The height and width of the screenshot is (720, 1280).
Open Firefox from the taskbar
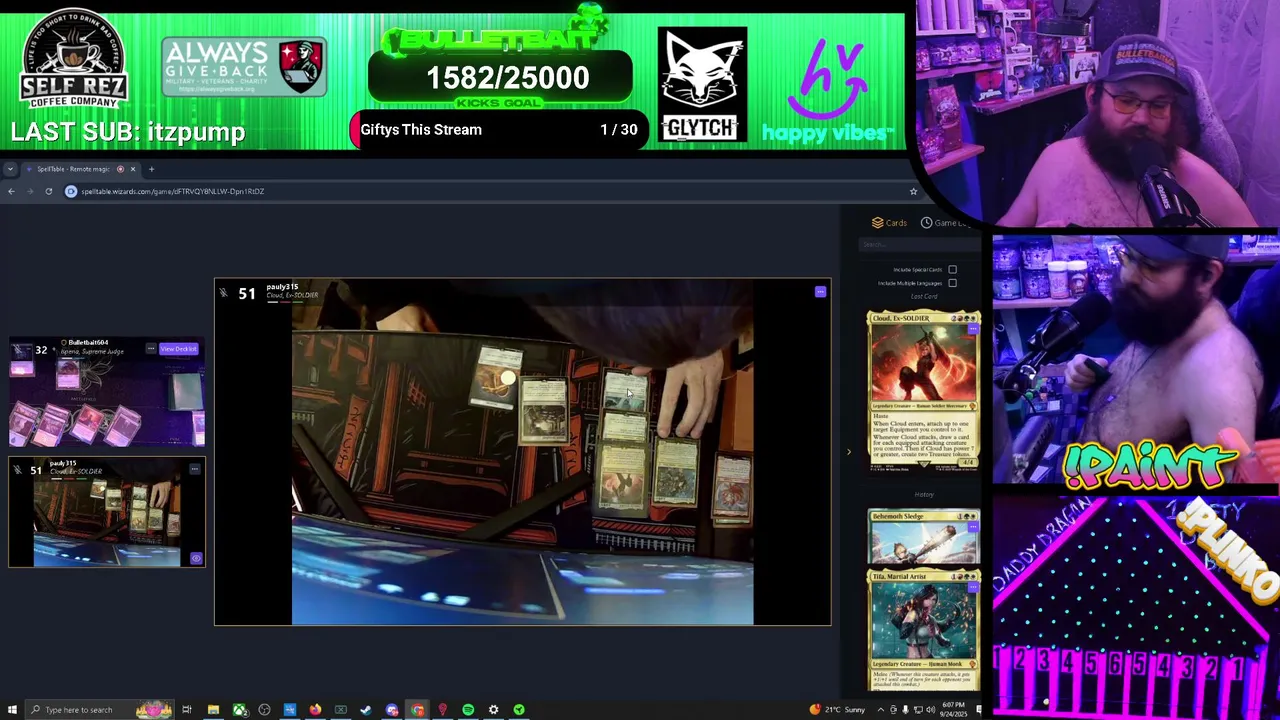[x=315, y=710]
